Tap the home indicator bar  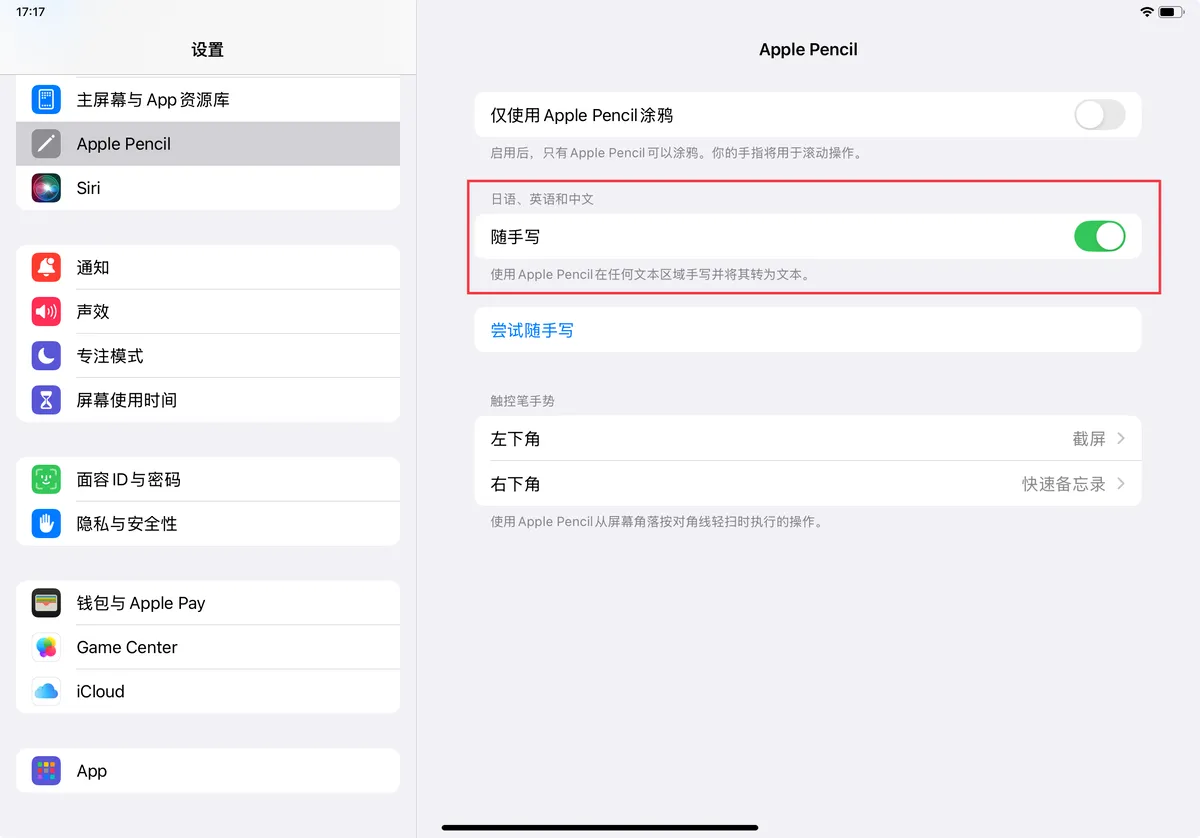coord(600,827)
